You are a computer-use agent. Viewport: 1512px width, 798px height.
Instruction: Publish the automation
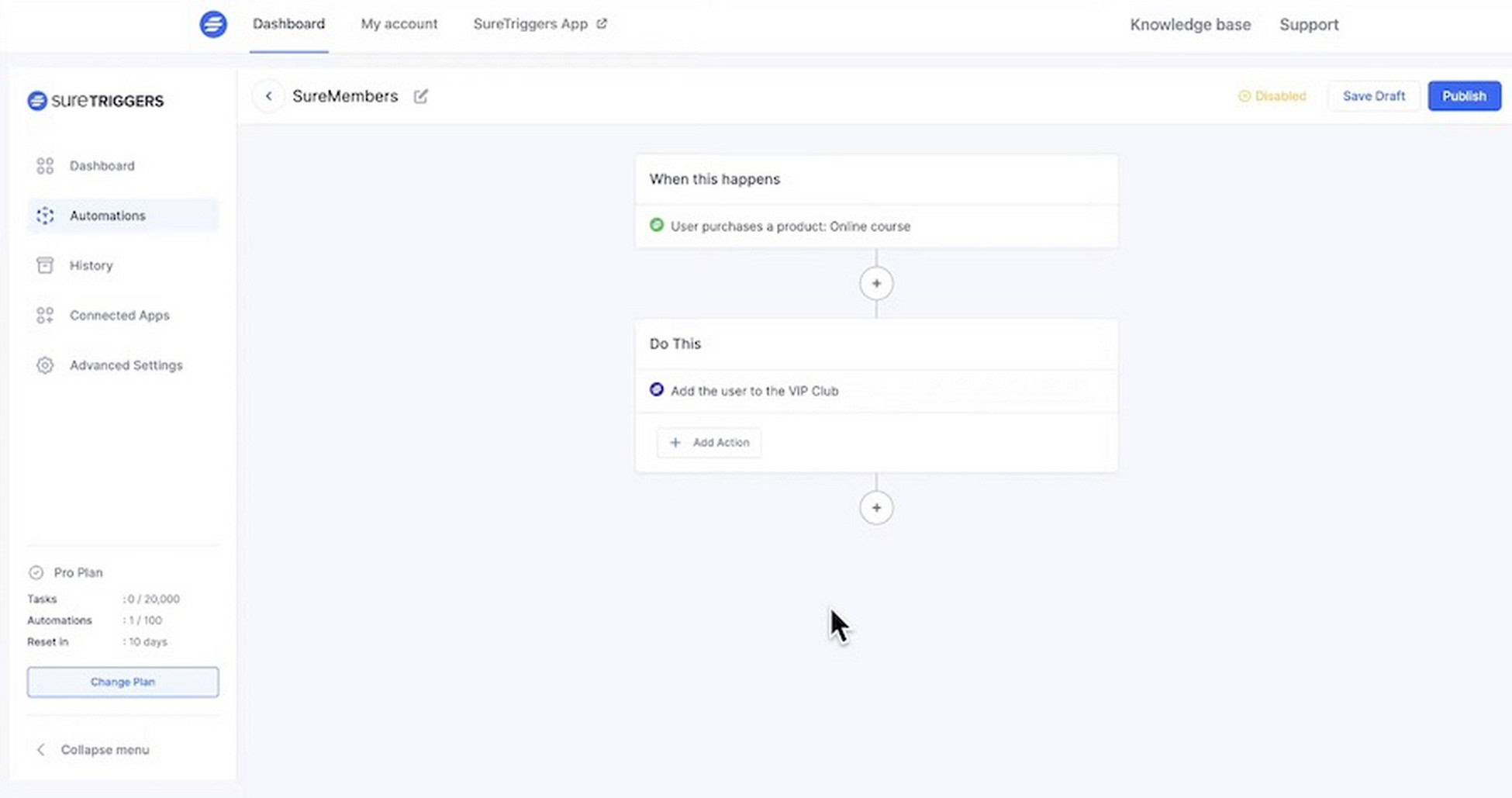(x=1464, y=96)
